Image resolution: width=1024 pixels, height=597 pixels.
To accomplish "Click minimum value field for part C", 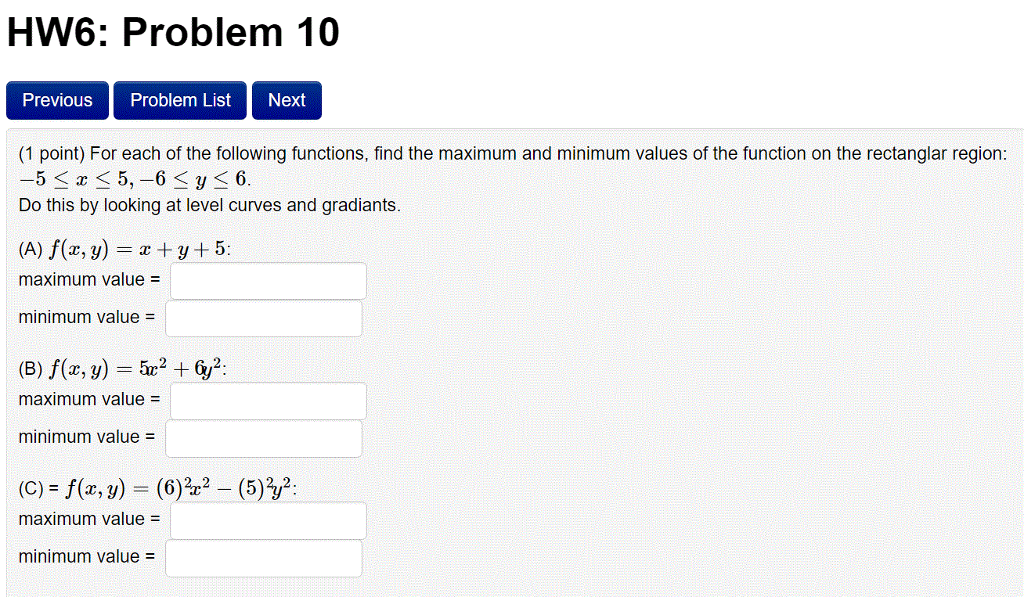I will [263, 557].
